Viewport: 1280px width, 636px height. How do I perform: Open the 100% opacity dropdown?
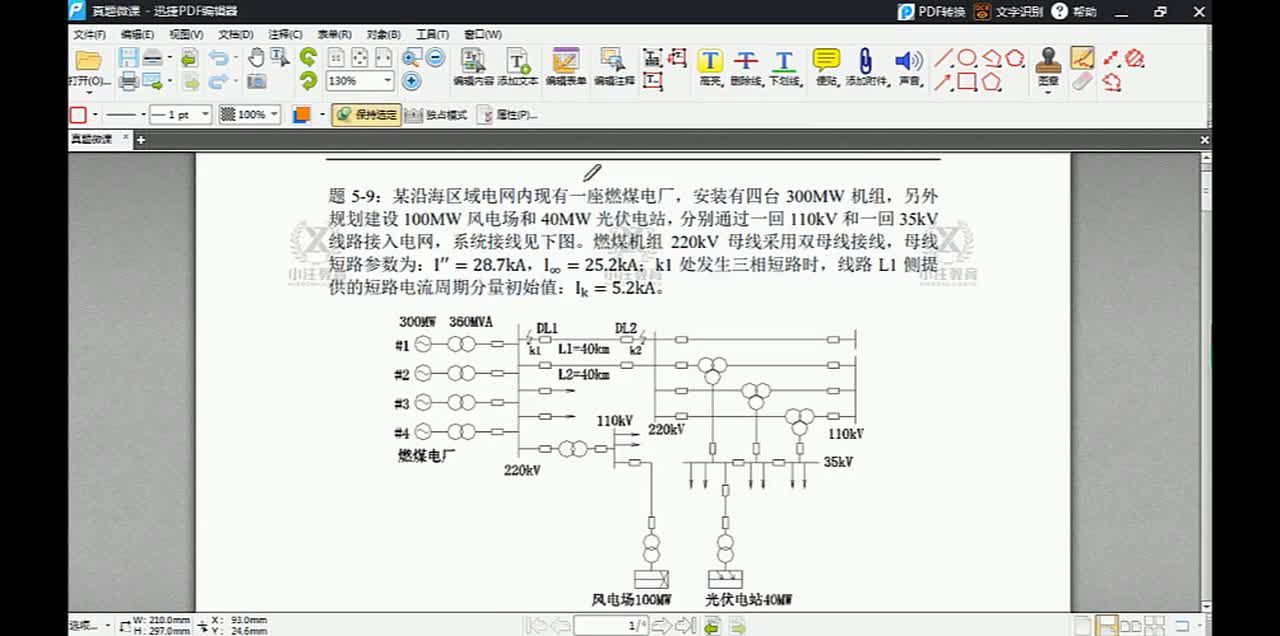[274, 115]
